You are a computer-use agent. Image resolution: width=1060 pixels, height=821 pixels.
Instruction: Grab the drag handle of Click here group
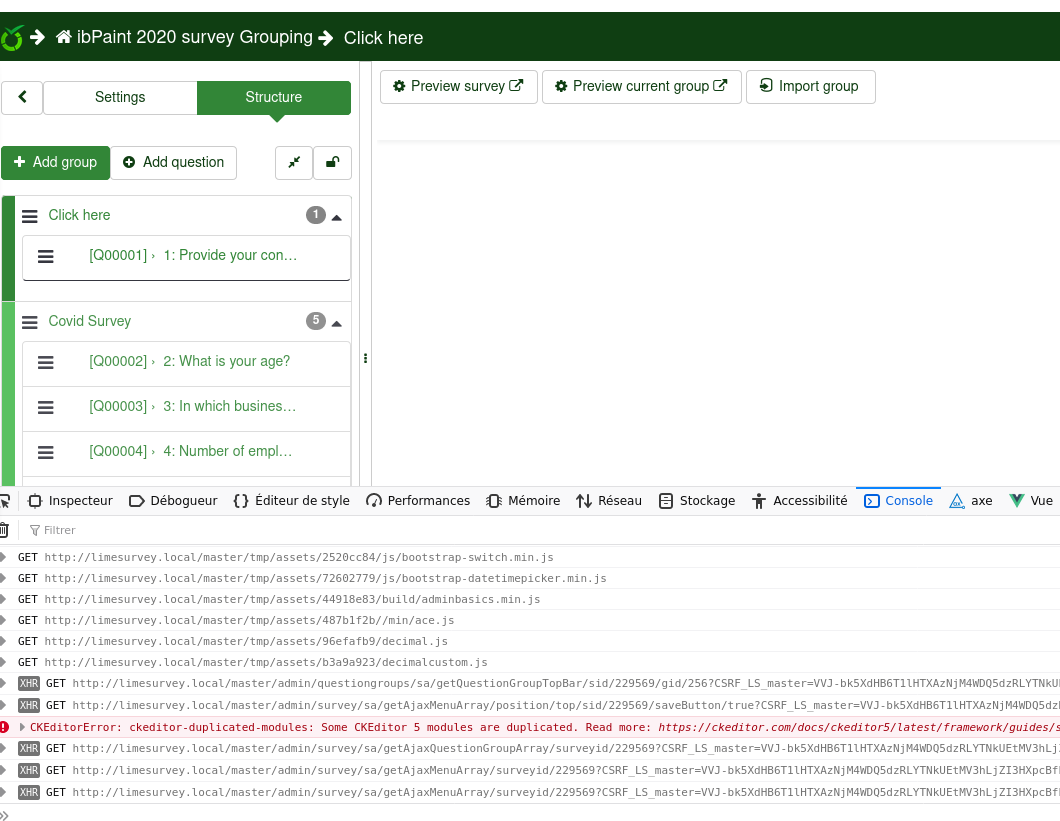click(x=30, y=216)
